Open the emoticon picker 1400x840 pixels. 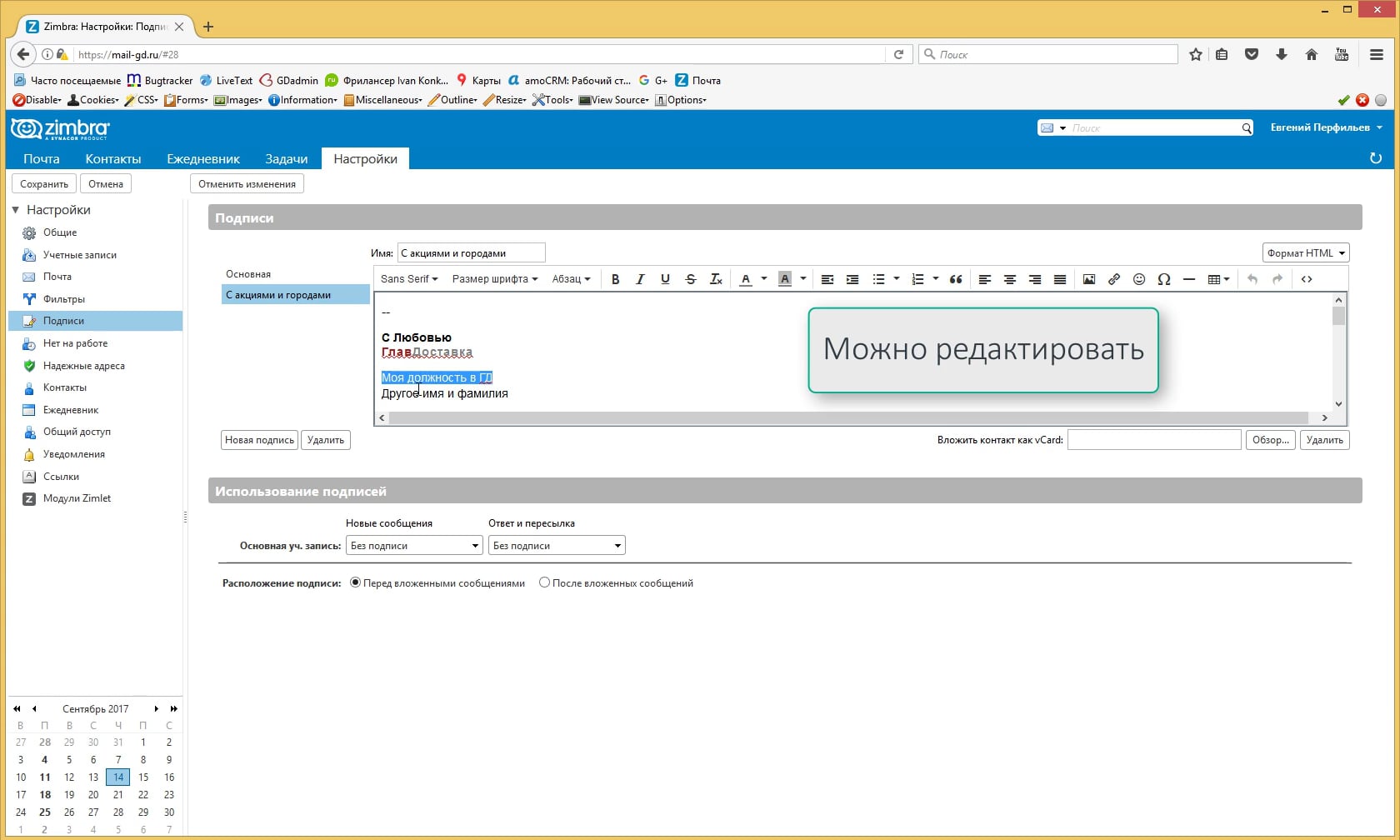(1138, 279)
